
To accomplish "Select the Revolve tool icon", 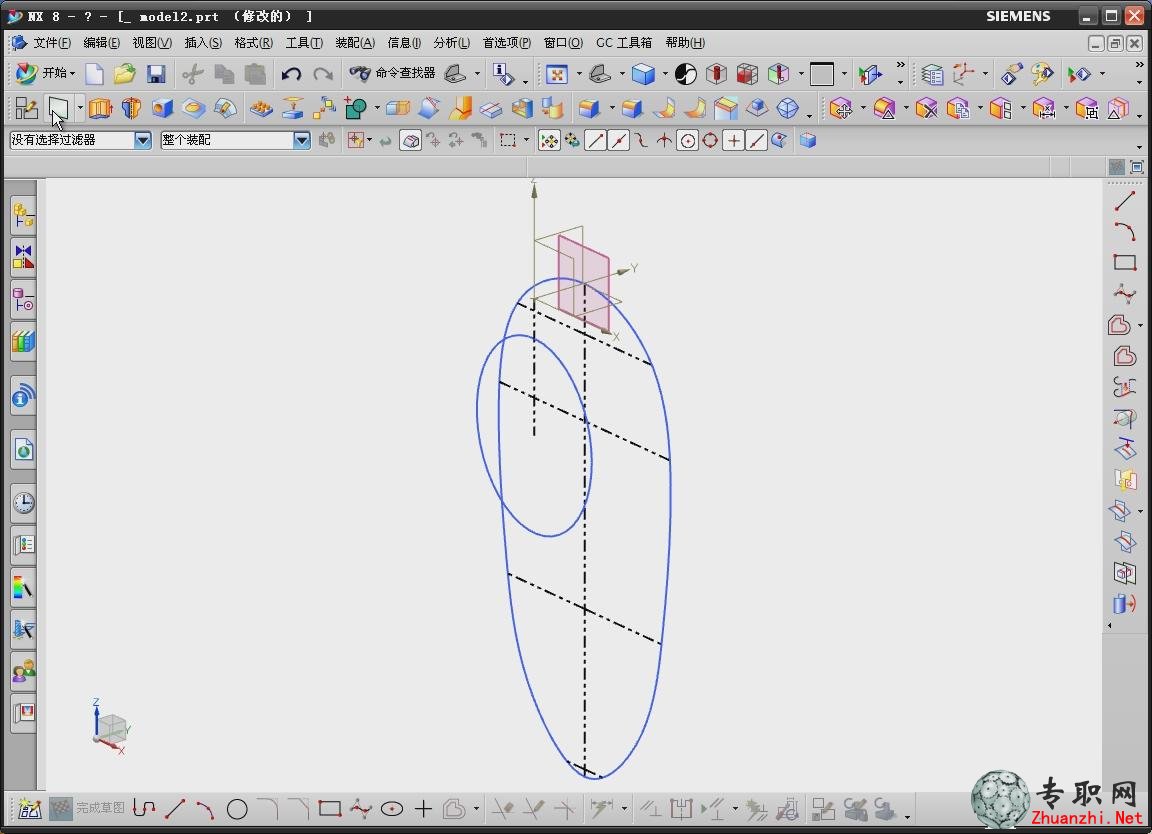I will (x=131, y=109).
